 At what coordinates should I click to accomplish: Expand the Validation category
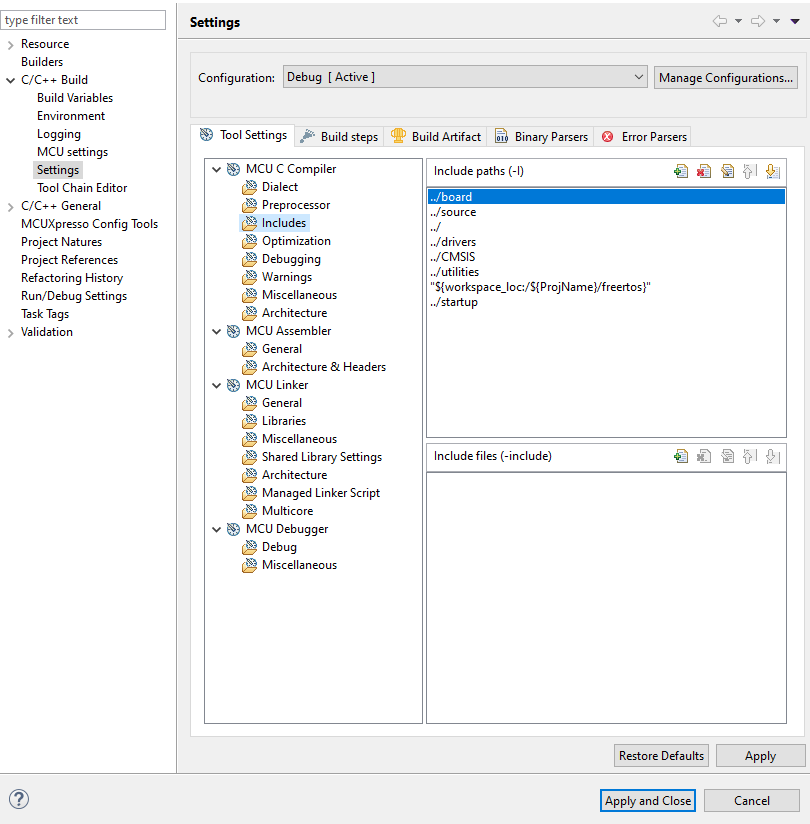(10, 333)
